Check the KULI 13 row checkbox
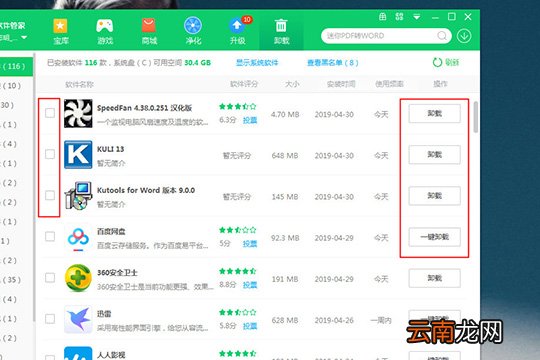This screenshot has width=540, height=360. [50, 154]
